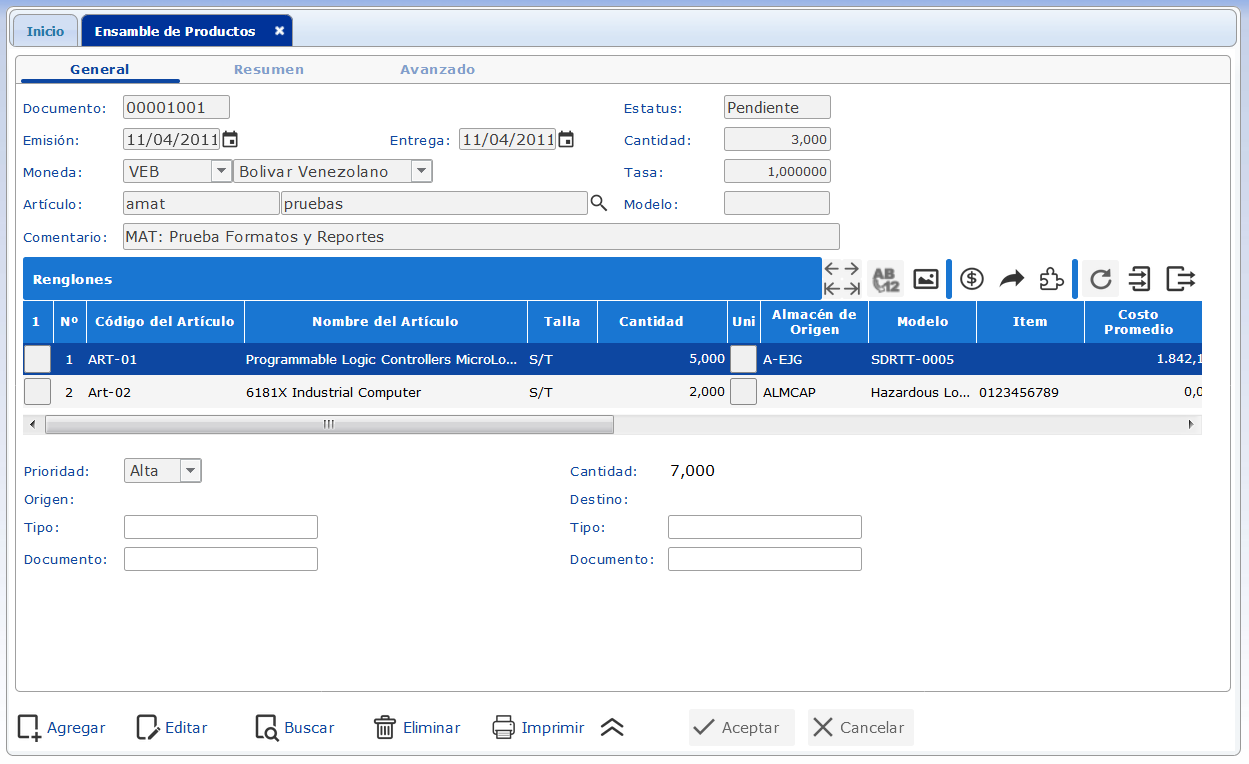
Task: Click the Tasa field showing 1,000000
Action: (x=777, y=171)
